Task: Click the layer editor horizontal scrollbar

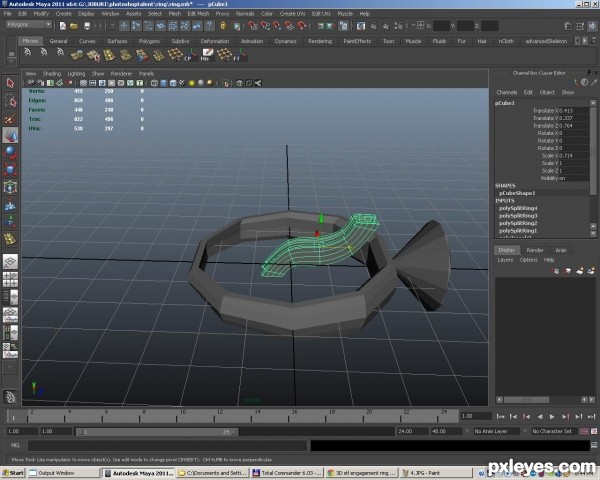Action: click(x=526, y=400)
